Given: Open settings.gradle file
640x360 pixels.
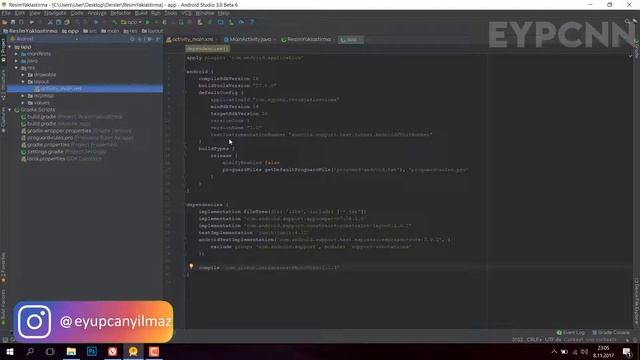Looking at the screenshot, I should point(64,151).
